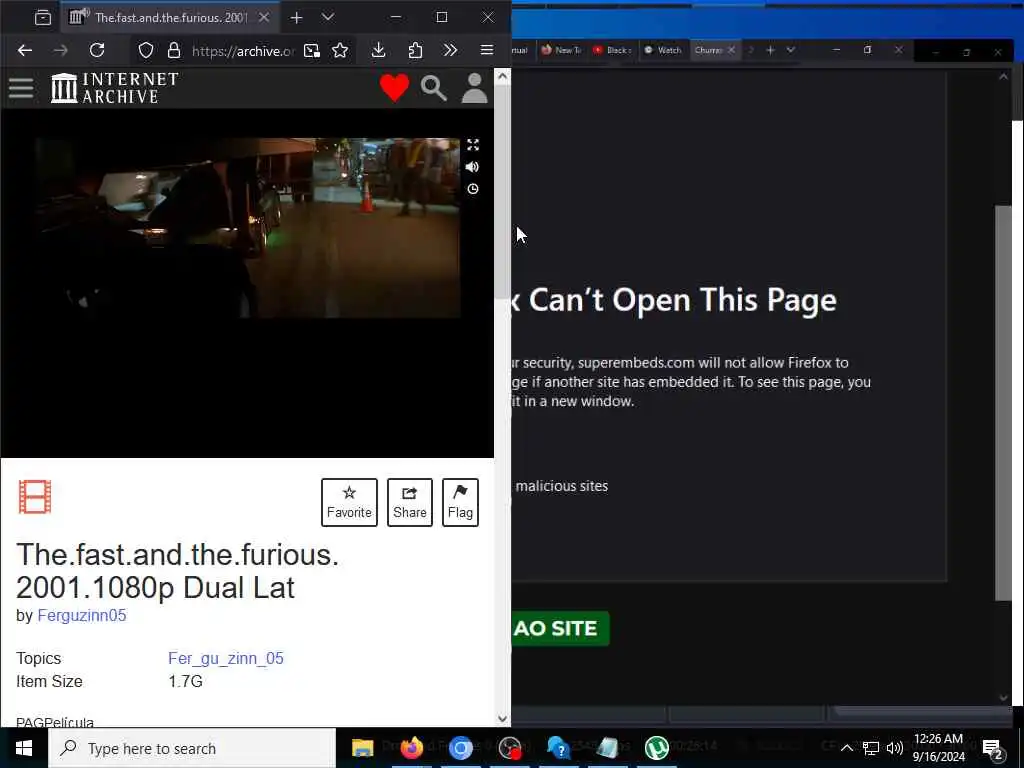Viewport: 1024px width, 768px height.
Task: Click the taskbar search box
Action: click(192, 748)
